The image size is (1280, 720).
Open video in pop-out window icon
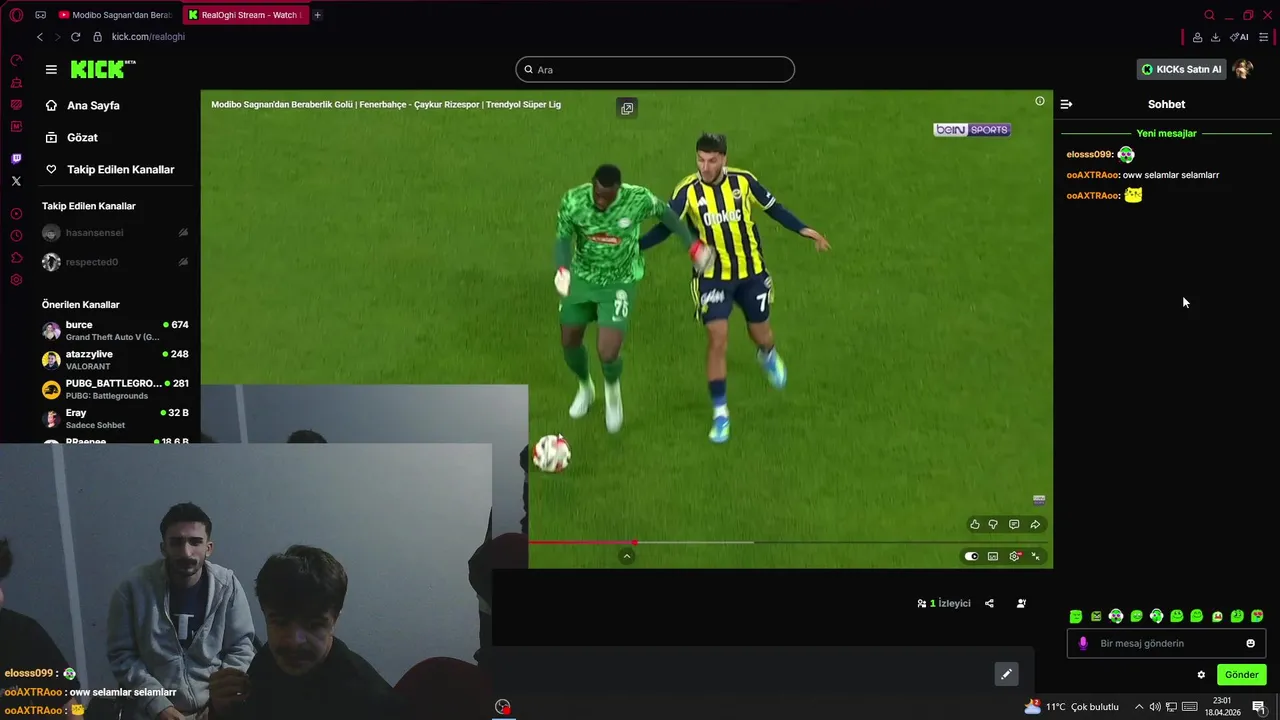pos(627,108)
